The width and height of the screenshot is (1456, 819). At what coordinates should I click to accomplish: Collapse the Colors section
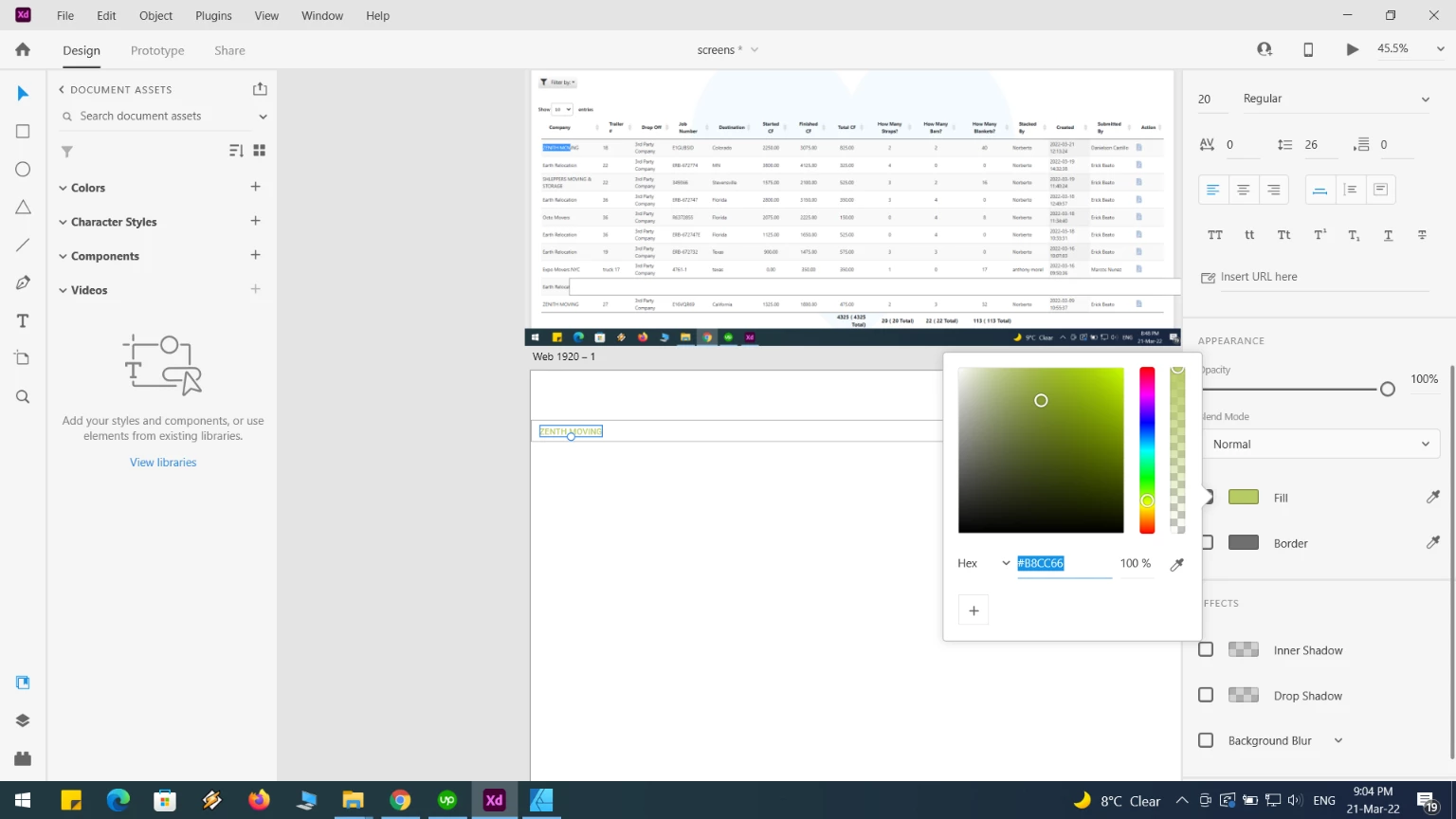point(63,188)
